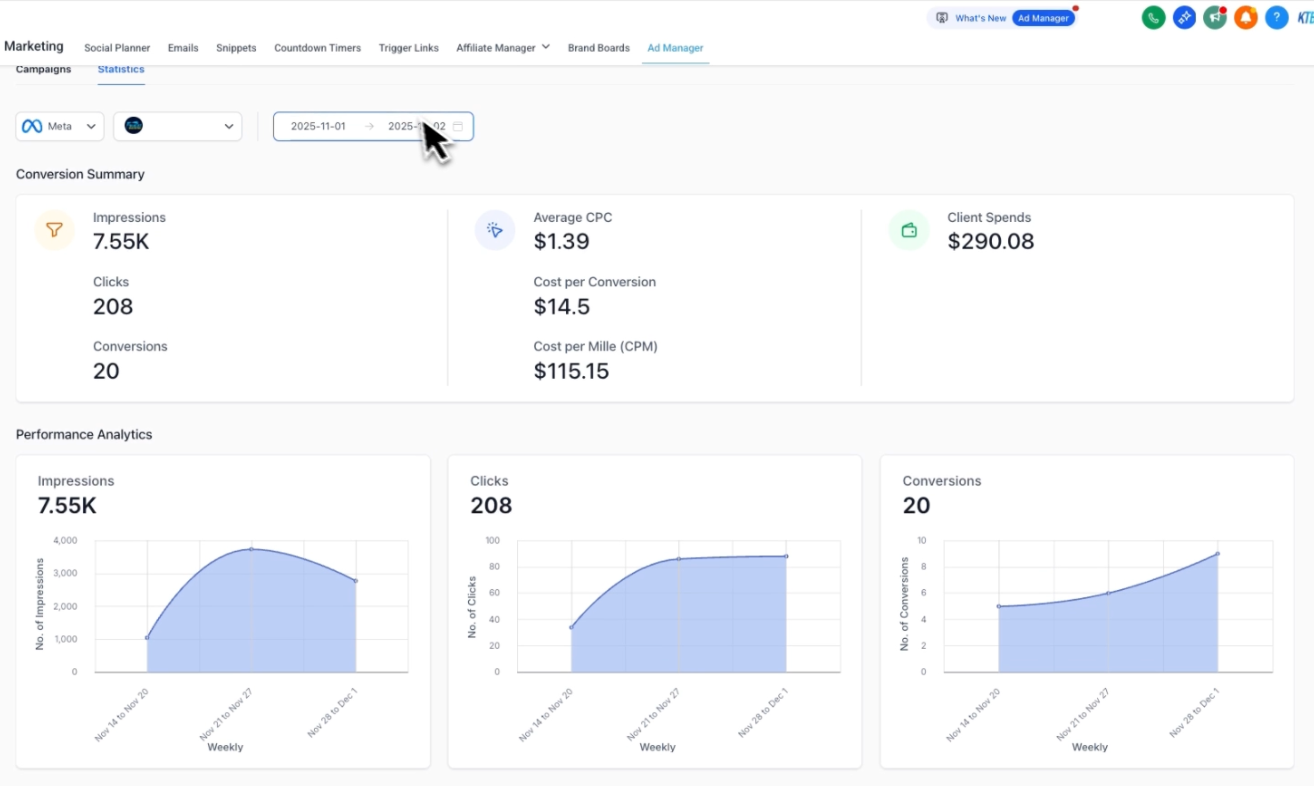Click the Conversion Summary heading

coord(80,174)
